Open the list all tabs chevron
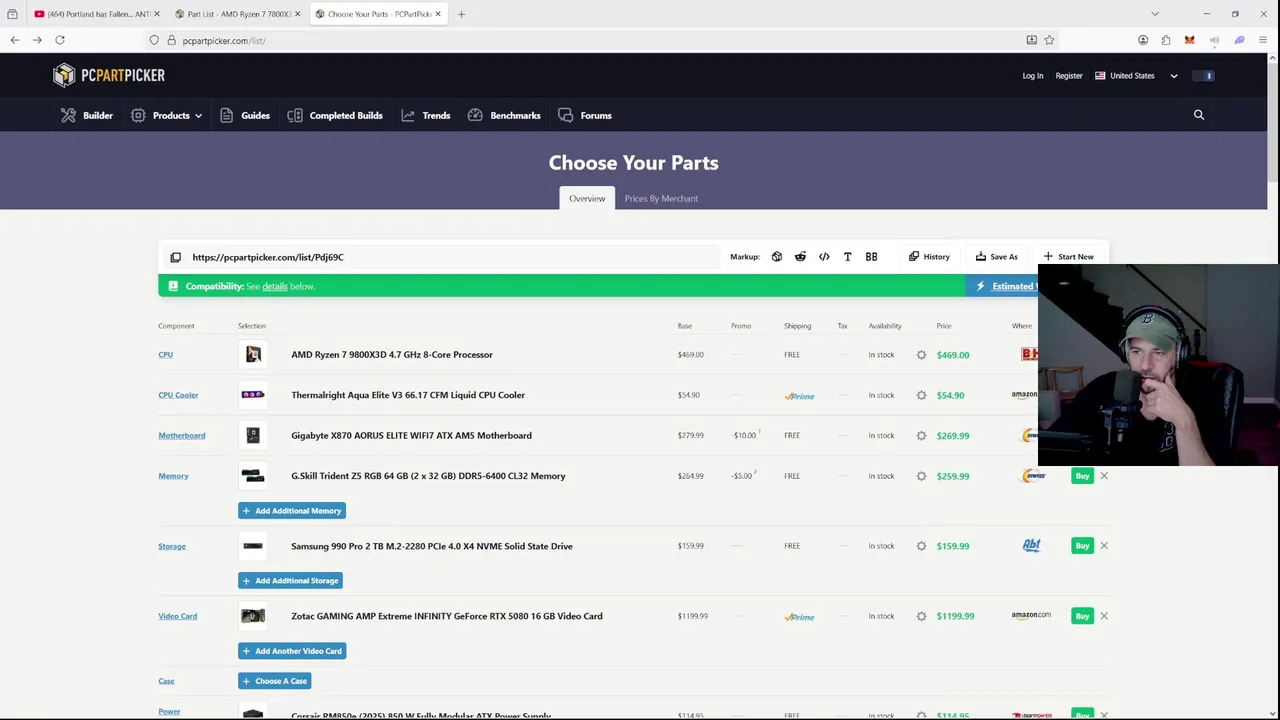 pyautogui.click(x=1155, y=14)
